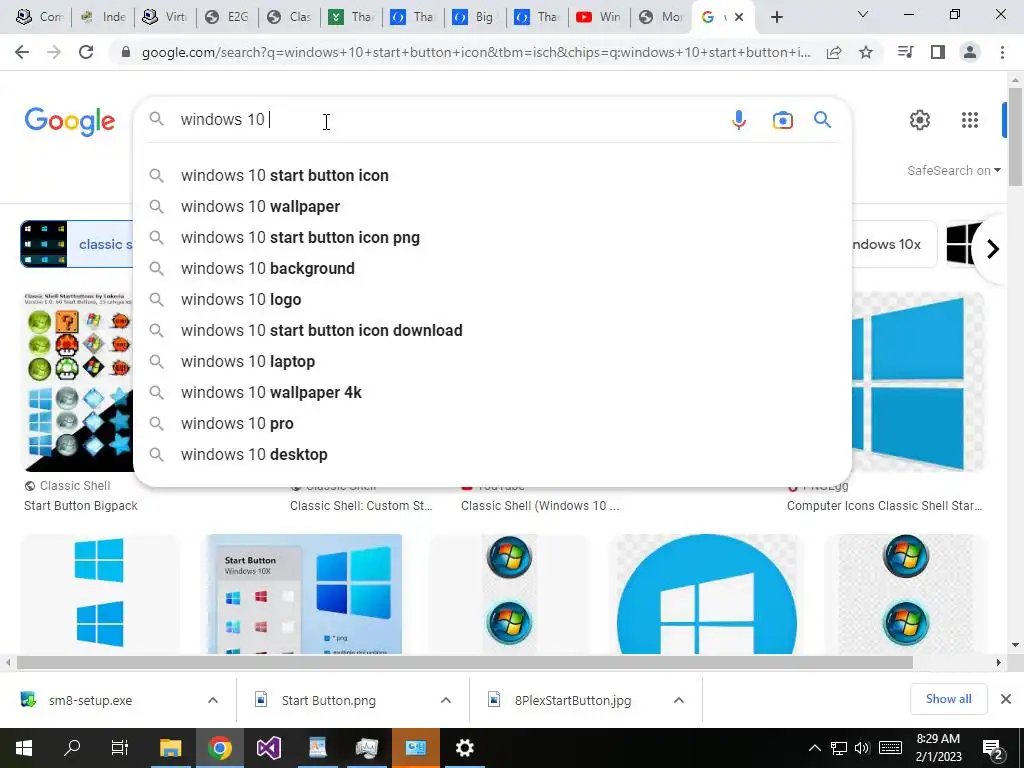Show hidden system tray icons
This screenshot has width=1024, height=768.
[814, 748]
